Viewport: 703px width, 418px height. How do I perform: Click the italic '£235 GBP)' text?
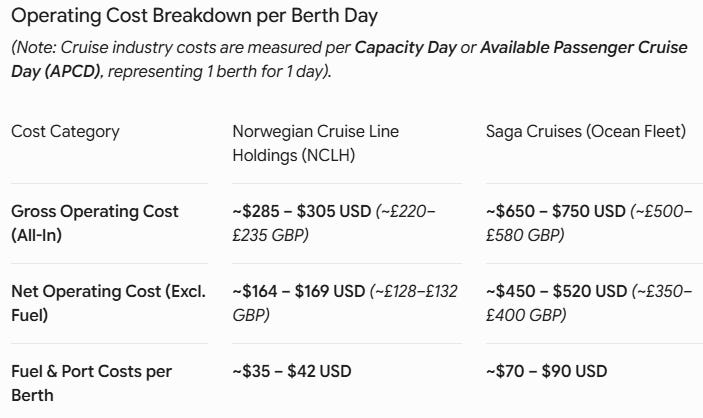click(x=270, y=235)
